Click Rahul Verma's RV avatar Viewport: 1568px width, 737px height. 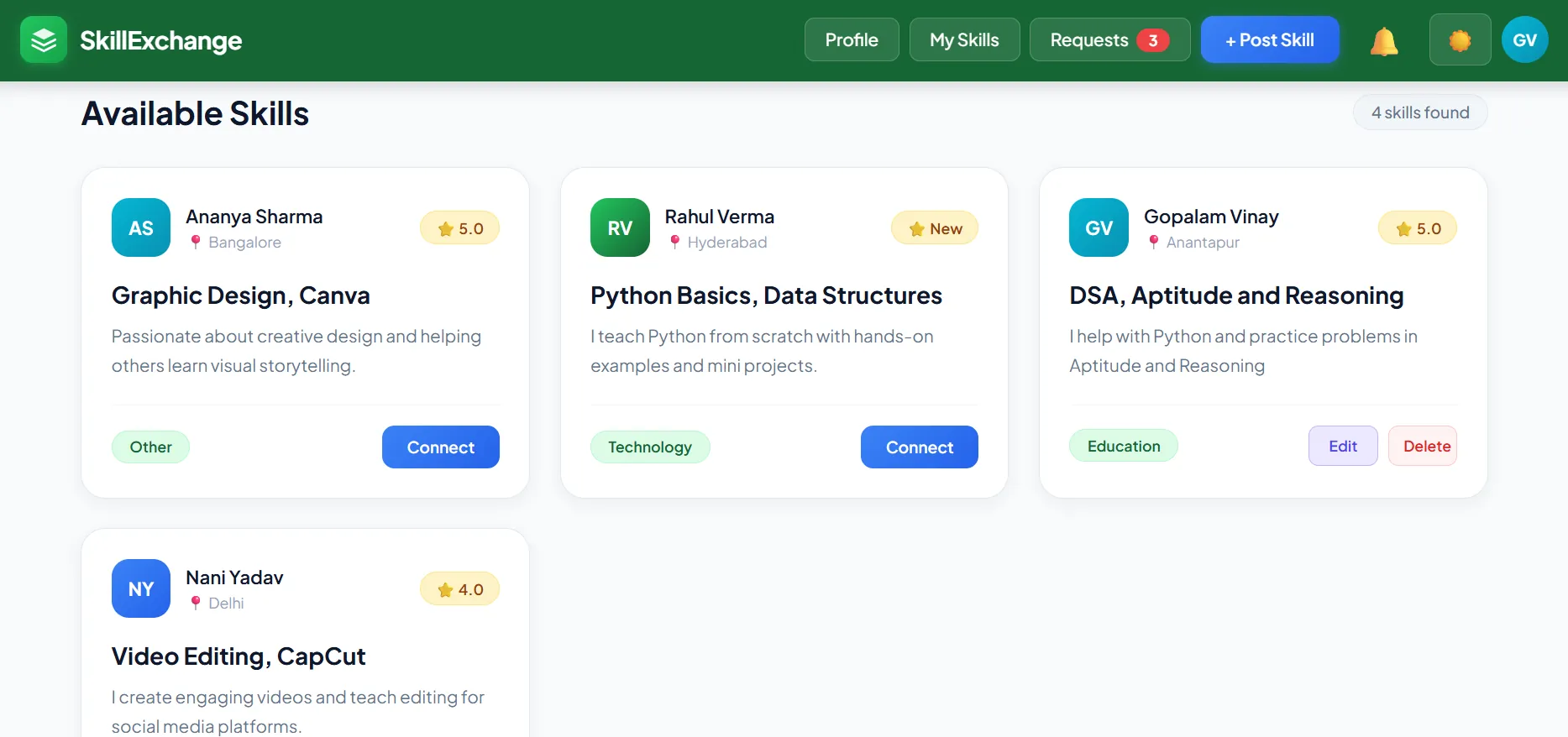coord(620,227)
